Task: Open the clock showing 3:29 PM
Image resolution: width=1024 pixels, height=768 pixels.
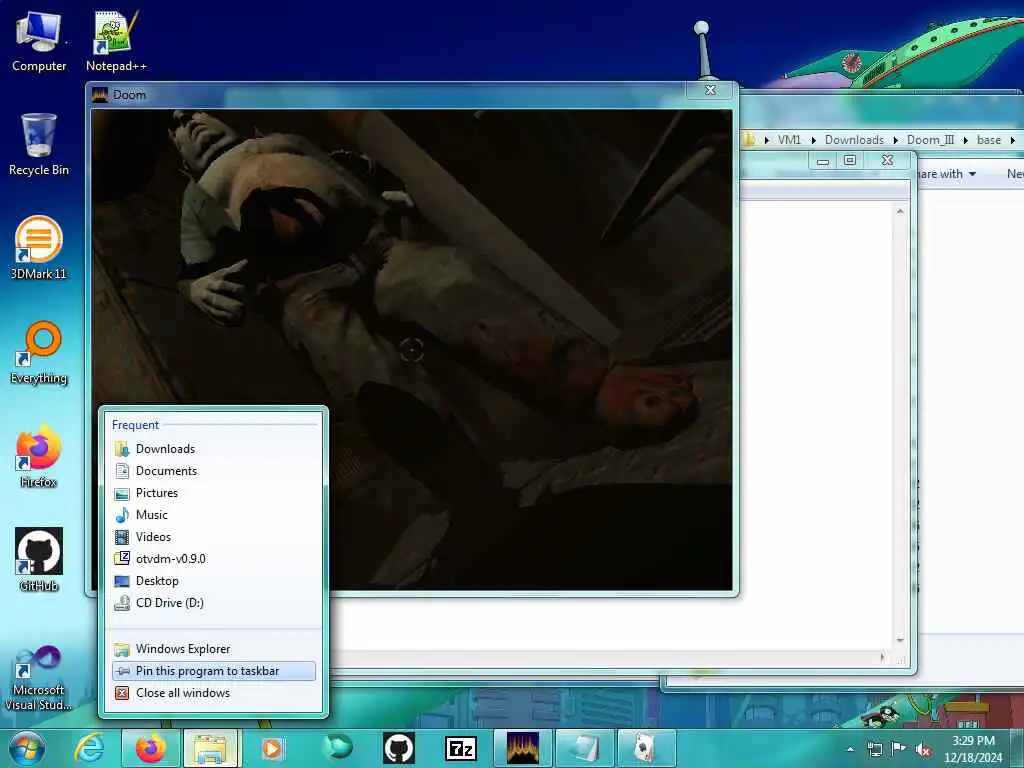Action: (973, 749)
